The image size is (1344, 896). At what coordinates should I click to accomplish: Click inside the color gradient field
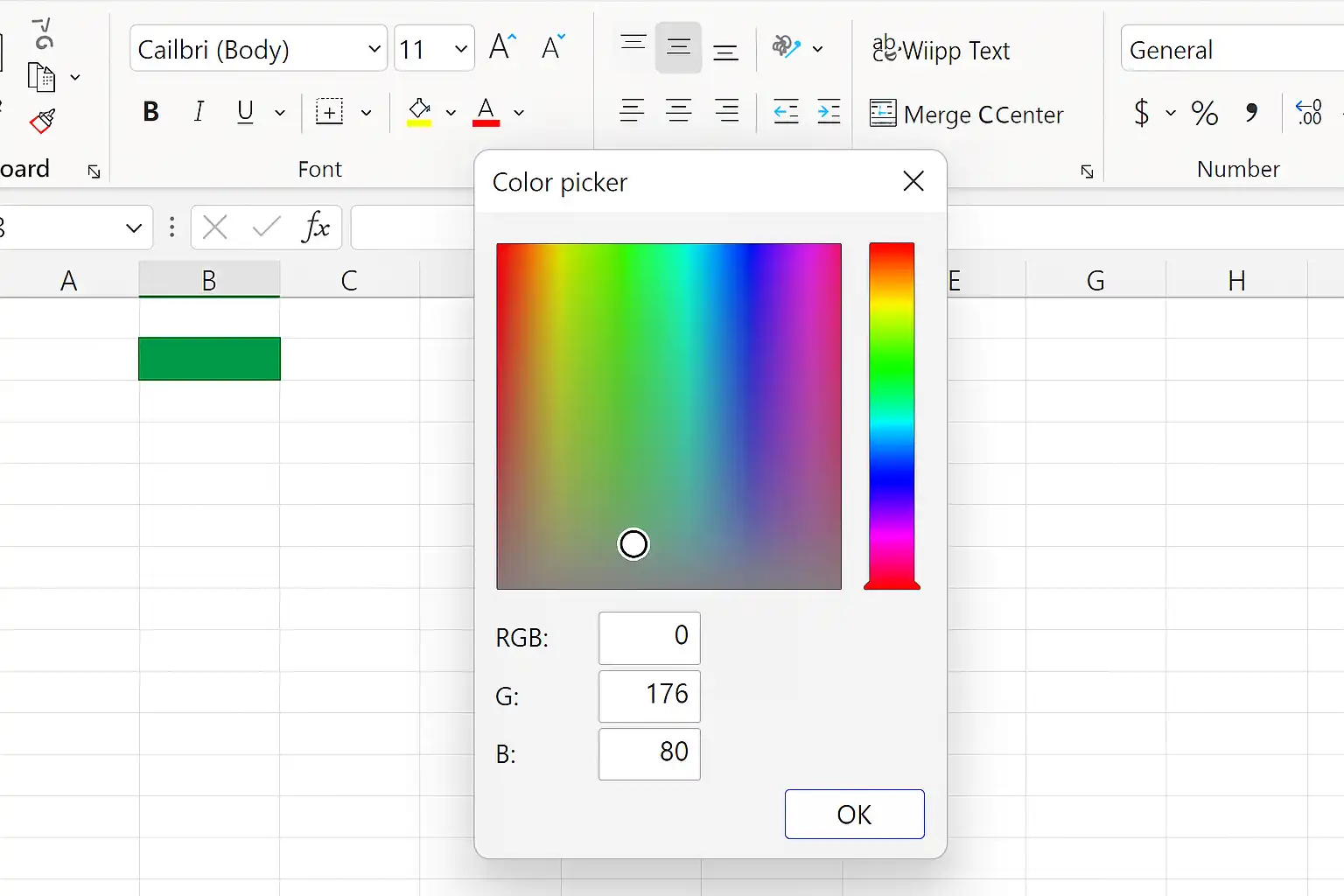point(668,416)
